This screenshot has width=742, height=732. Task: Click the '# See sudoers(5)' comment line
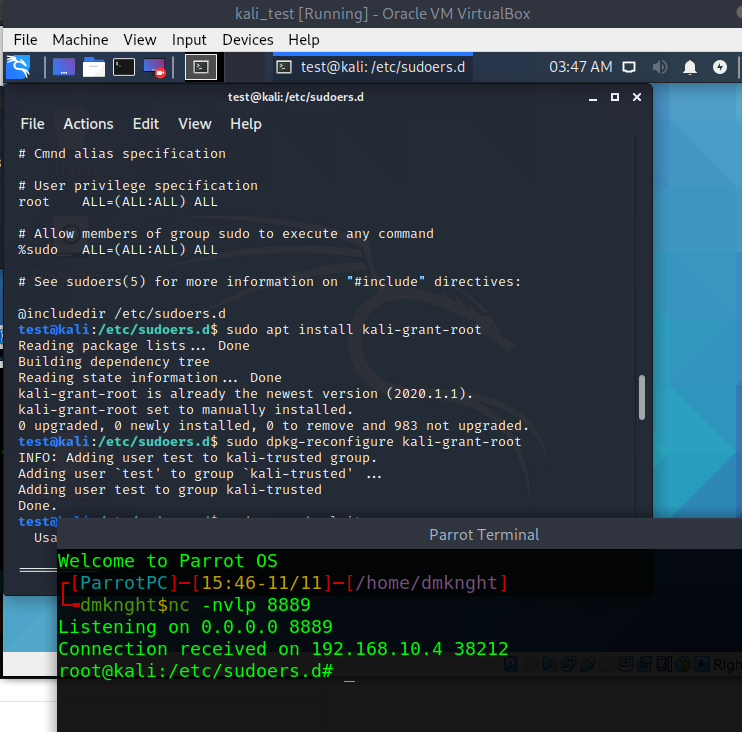pos(269,282)
